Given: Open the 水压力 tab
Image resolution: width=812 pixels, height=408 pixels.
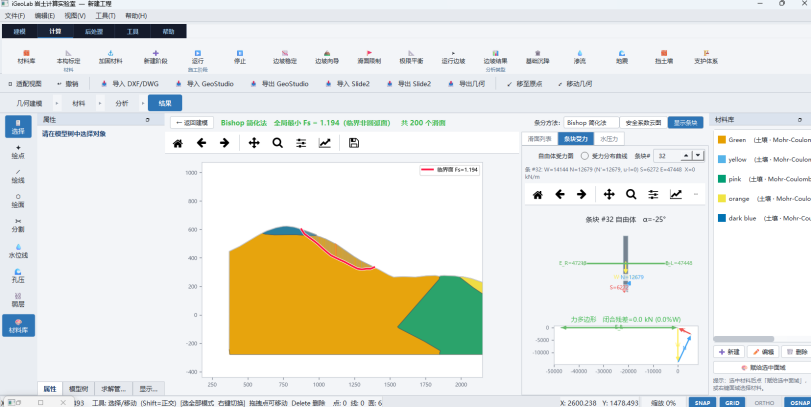Looking at the screenshot, I should 608,139.
